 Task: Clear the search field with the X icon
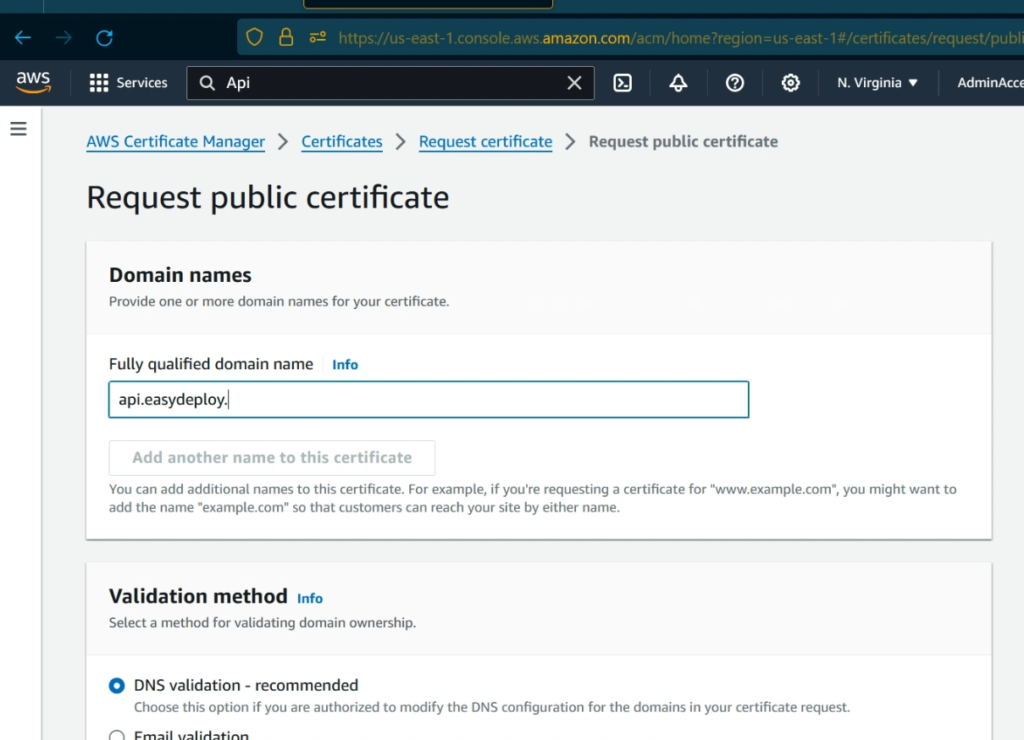pyautogui.click(x=574, y=82)
